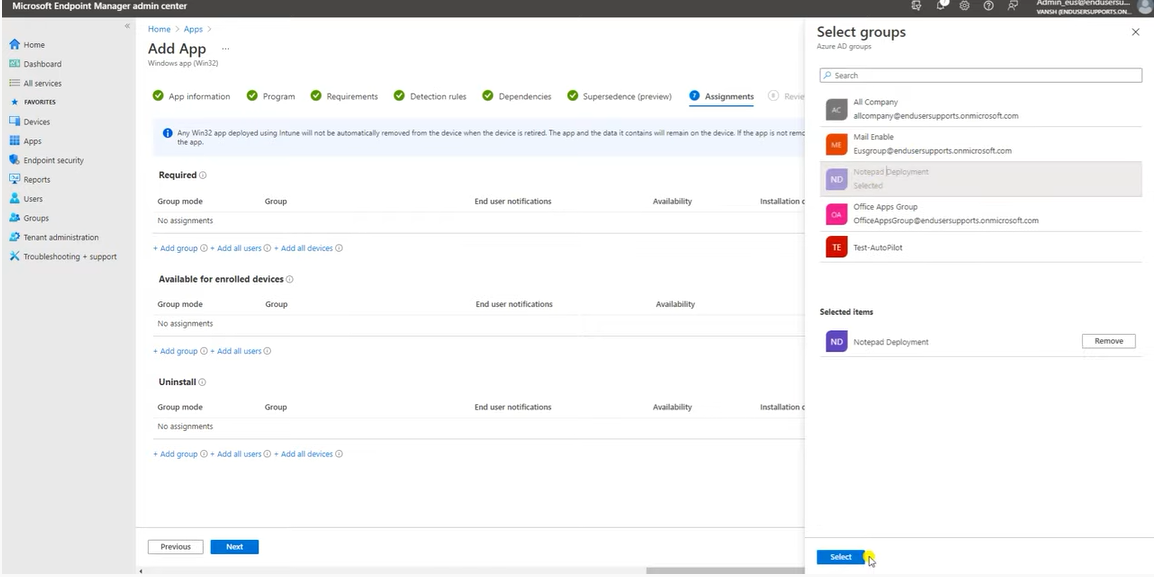Open the notifications bell in the header

(x=941, y=5)
